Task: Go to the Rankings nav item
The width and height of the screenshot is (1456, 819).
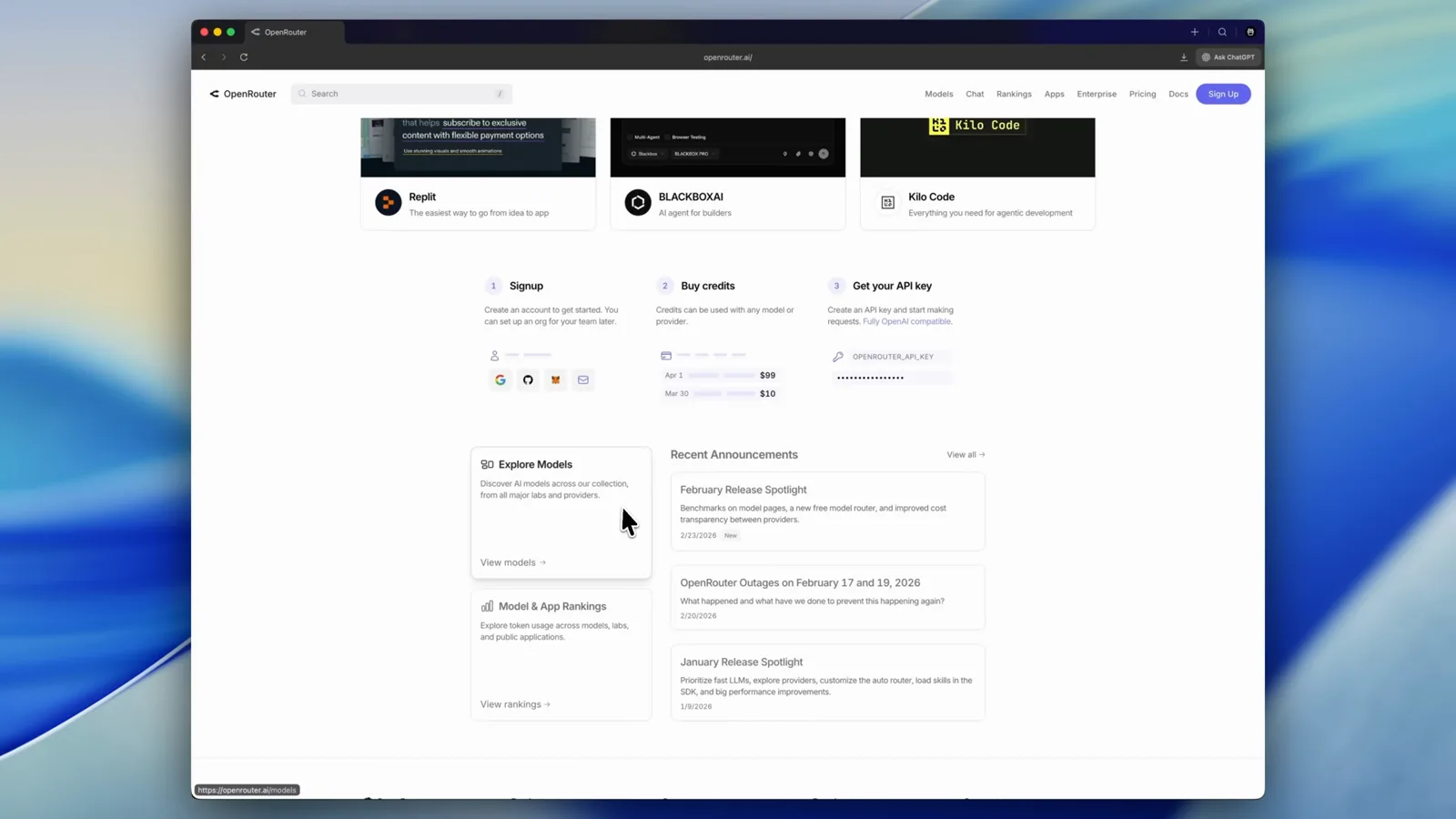Action: (1014, 94)
